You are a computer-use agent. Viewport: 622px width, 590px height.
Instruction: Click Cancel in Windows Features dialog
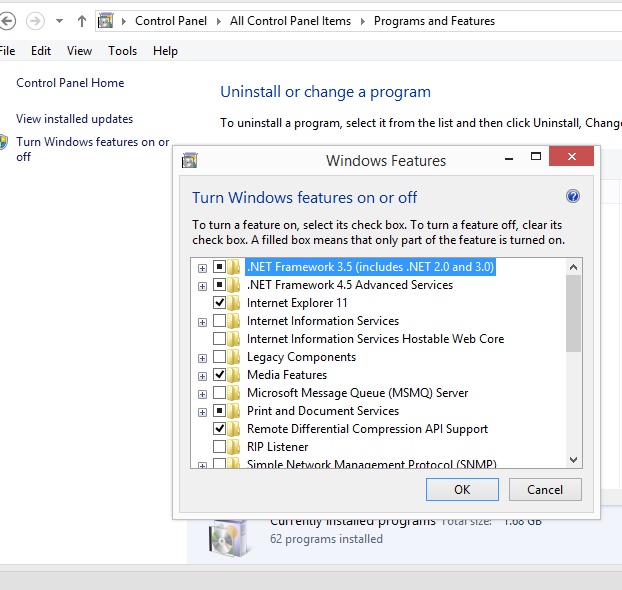[x=545, y=489]
